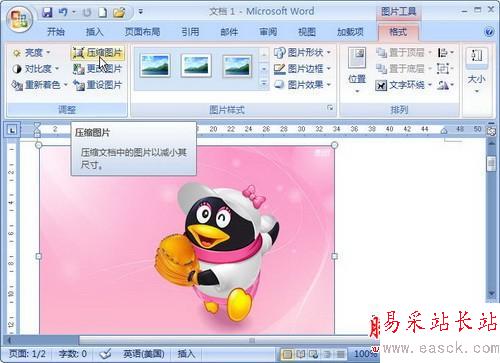Open the 页面布局 tab
The image size is (500, 363).
142,32
